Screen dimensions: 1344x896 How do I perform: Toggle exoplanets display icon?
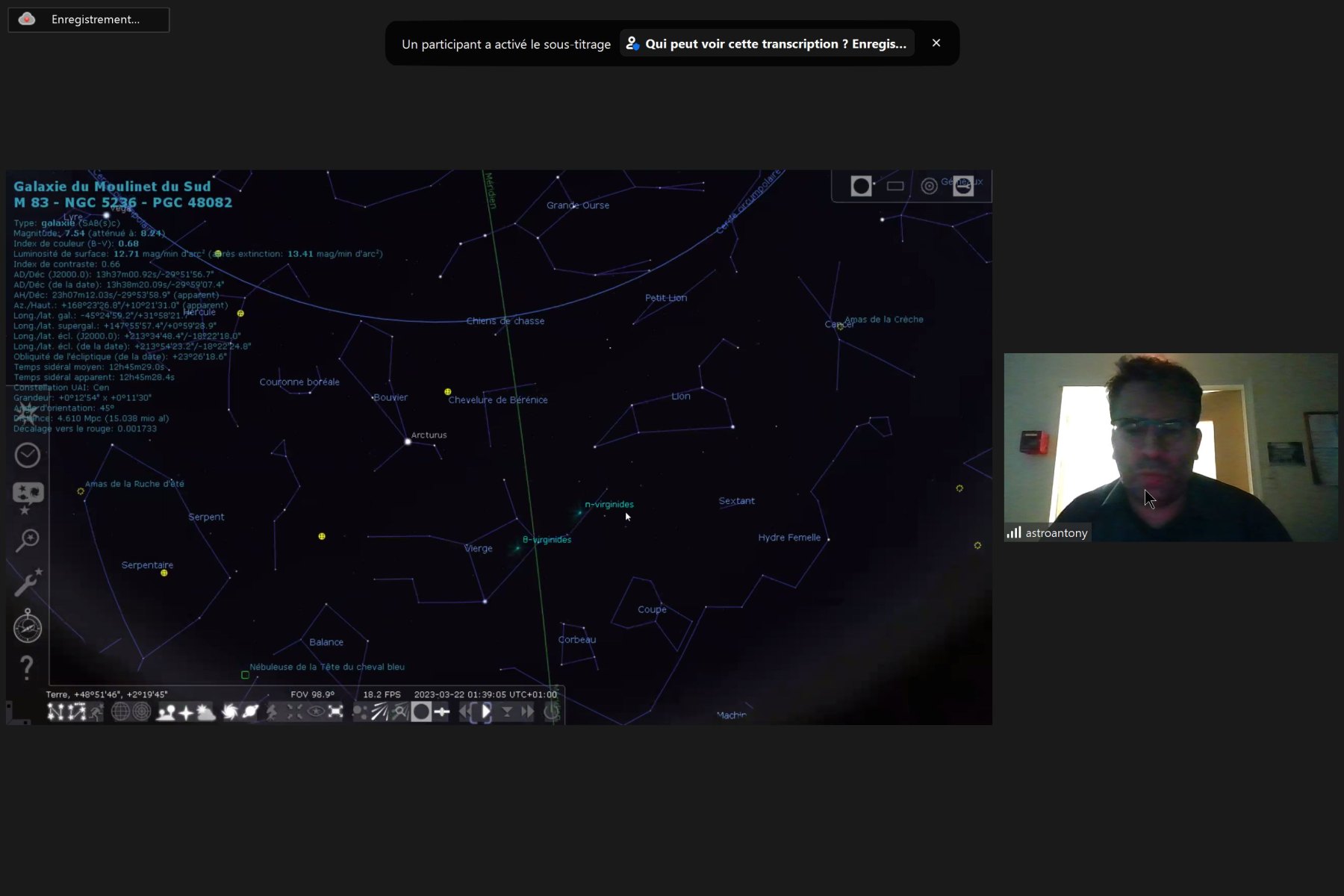tap(359, 712)
